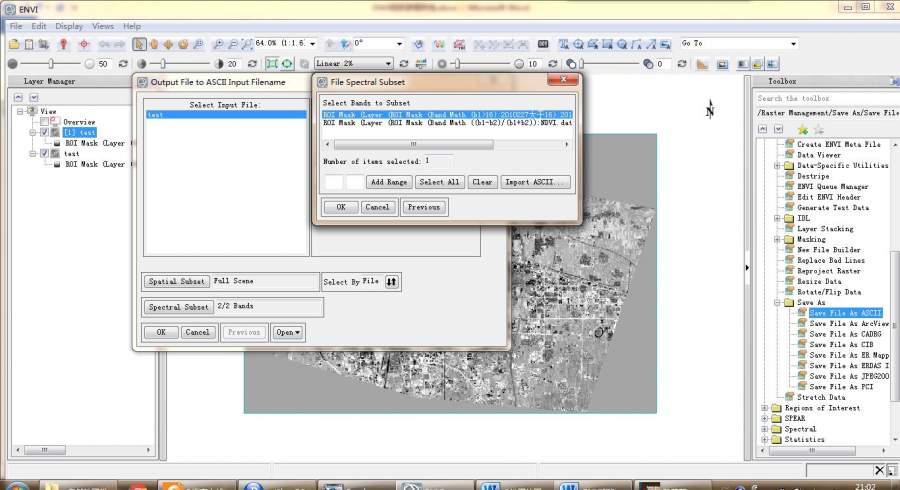This screenshot has width=900, height=490.
Task: Click the Zoom magnifier tool with rectangle
Action: pyautogui.click(x=198, y=44)
